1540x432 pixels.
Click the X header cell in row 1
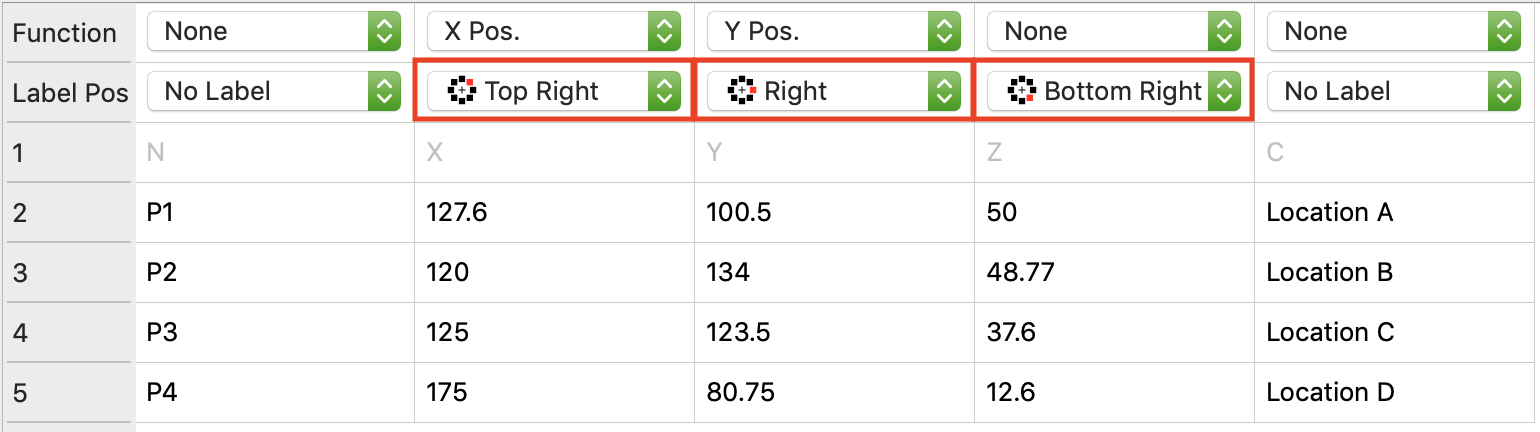[553, 152]
